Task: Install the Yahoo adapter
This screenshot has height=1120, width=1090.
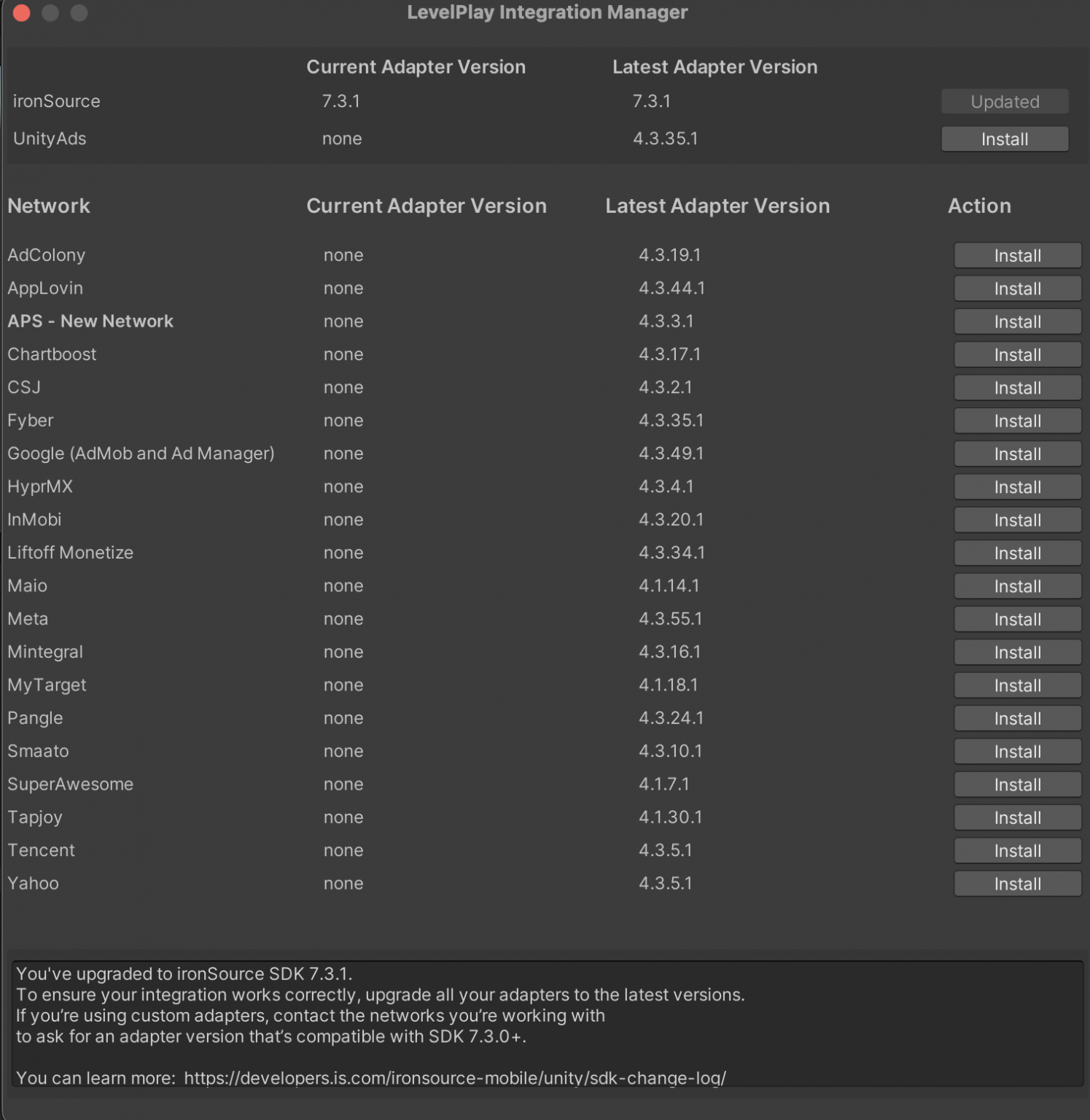Action: click(x=1017, y=884)
